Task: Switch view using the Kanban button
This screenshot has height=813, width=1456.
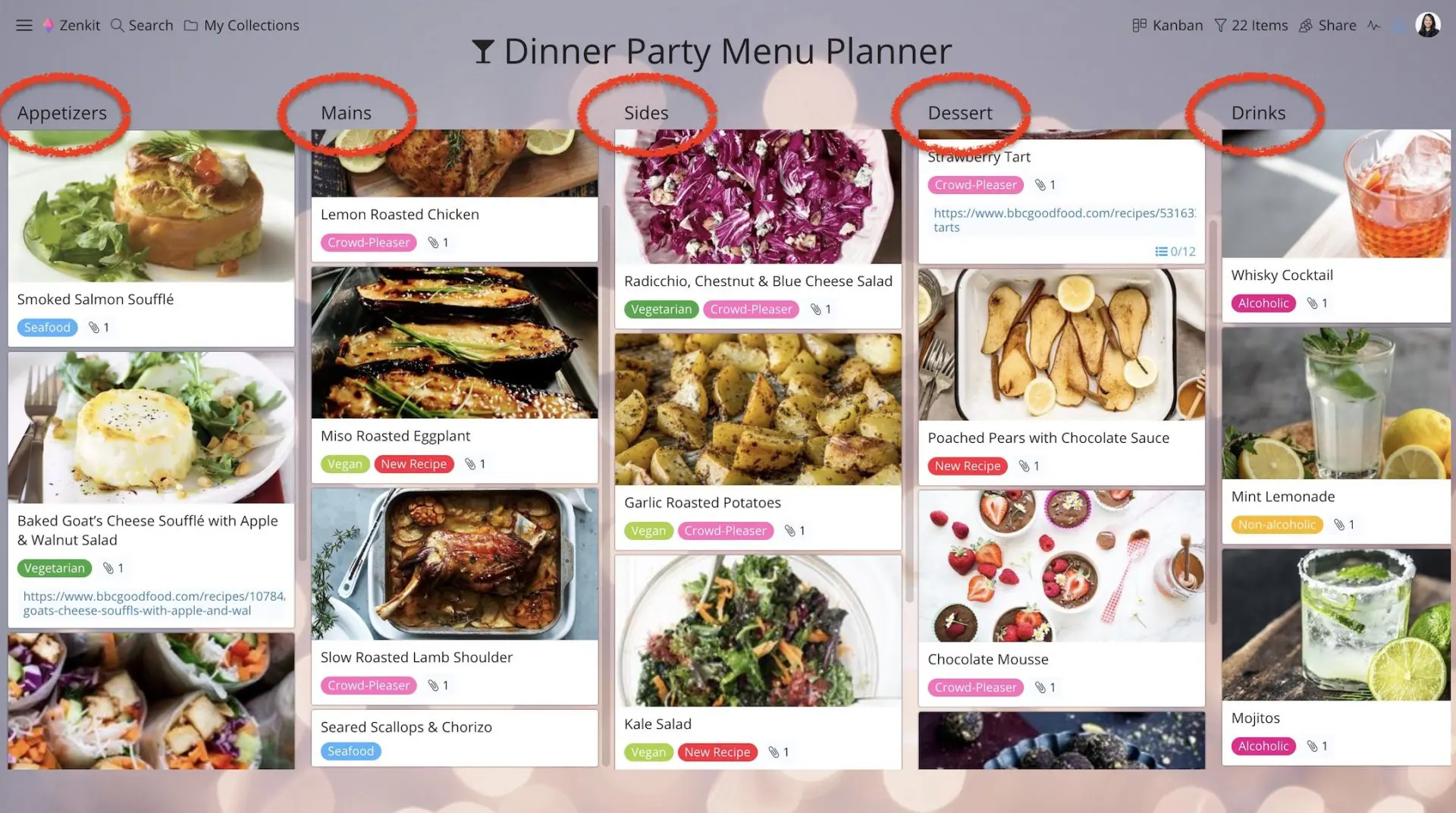Action: click(x=1167, y=25)
